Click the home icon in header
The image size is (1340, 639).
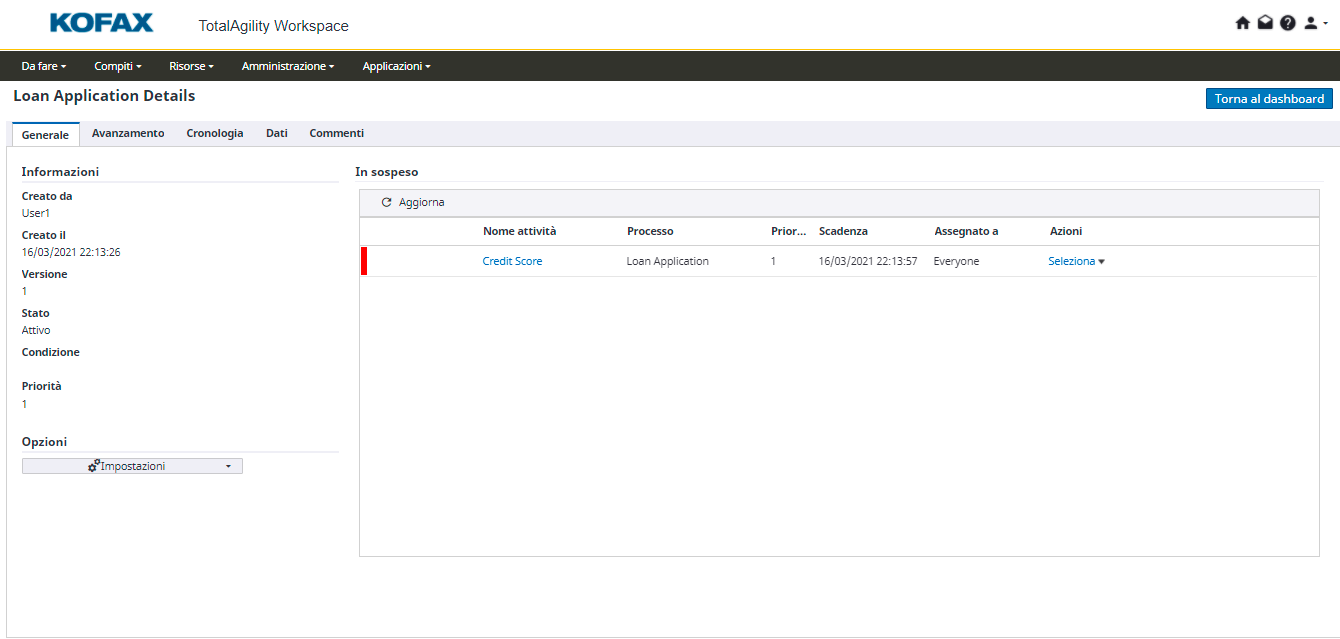point(1242,23)
